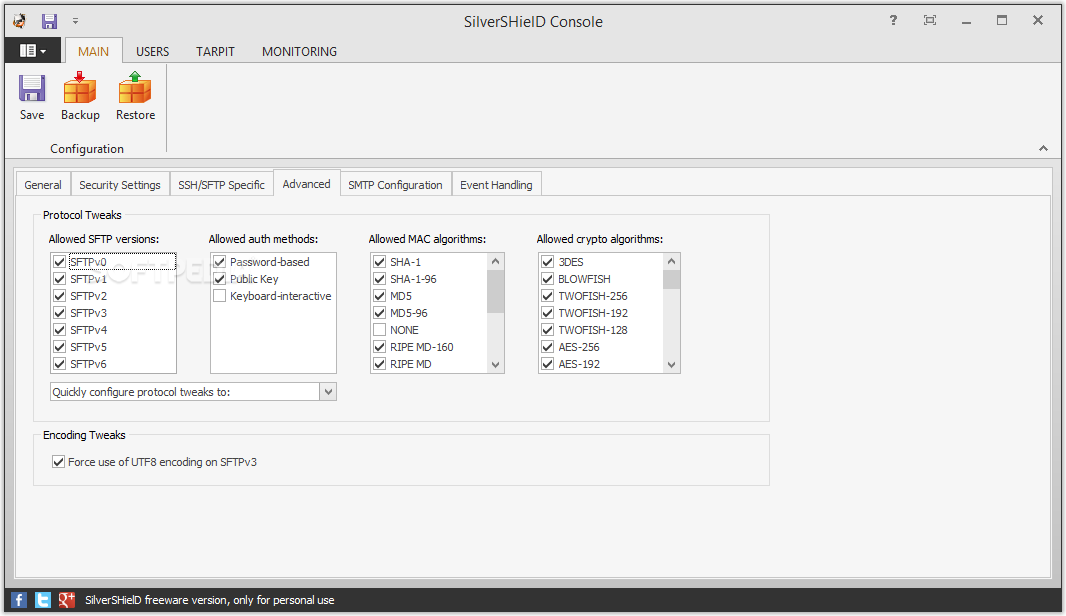Select the Advanced tab

pos(307,184)
